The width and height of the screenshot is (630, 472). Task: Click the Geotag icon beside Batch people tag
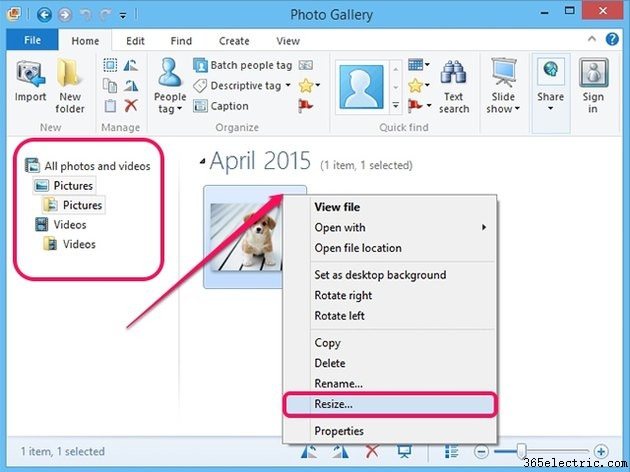coord(305,65)
